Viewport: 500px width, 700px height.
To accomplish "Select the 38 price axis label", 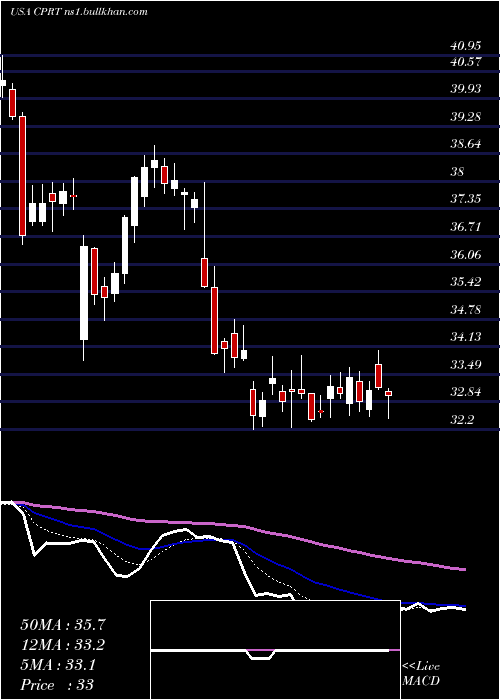I will tap(458, 172).
